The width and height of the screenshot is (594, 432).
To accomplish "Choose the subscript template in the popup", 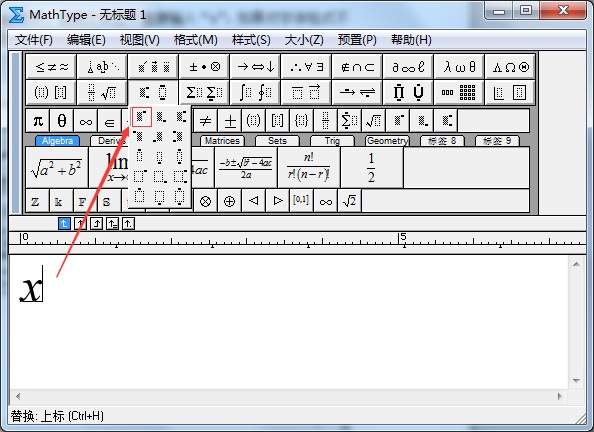I will [x=161, y=116].
